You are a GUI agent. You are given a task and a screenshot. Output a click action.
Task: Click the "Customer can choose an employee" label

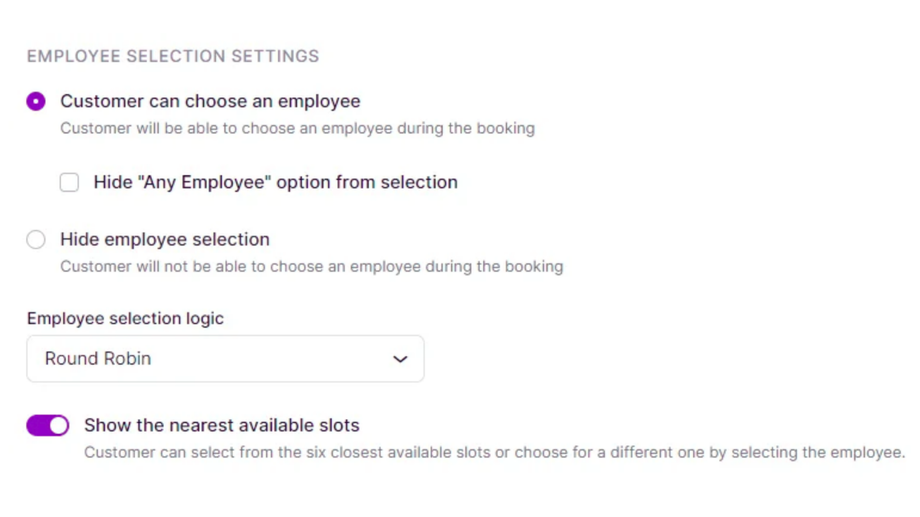210,101
